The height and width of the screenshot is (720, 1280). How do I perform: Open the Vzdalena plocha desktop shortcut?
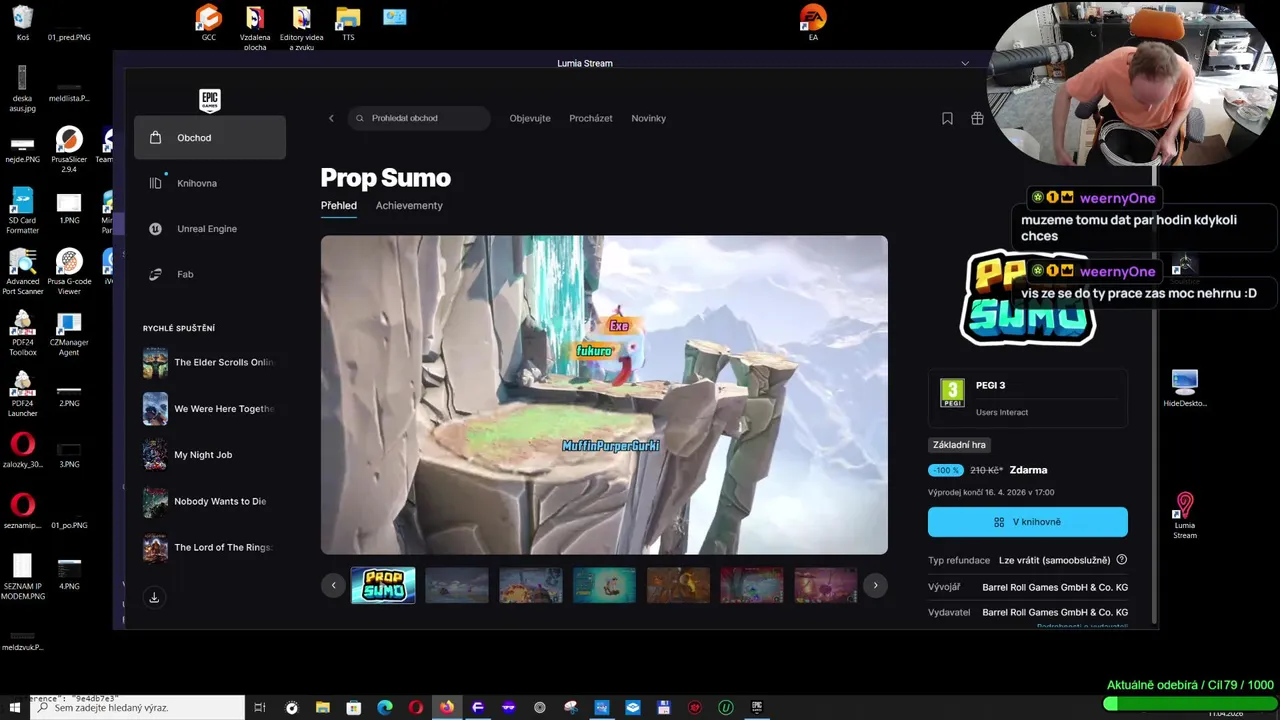pos(255,28)
